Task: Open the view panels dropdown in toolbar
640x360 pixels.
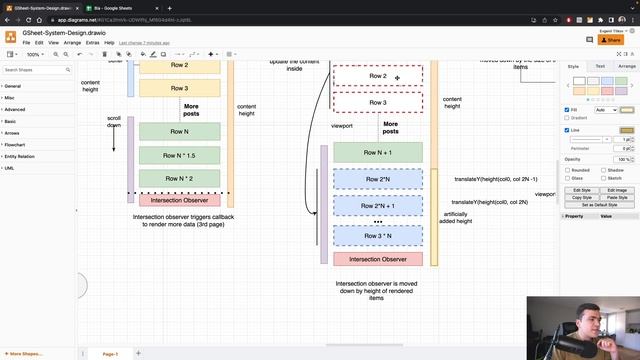Action: click(12, 54)
